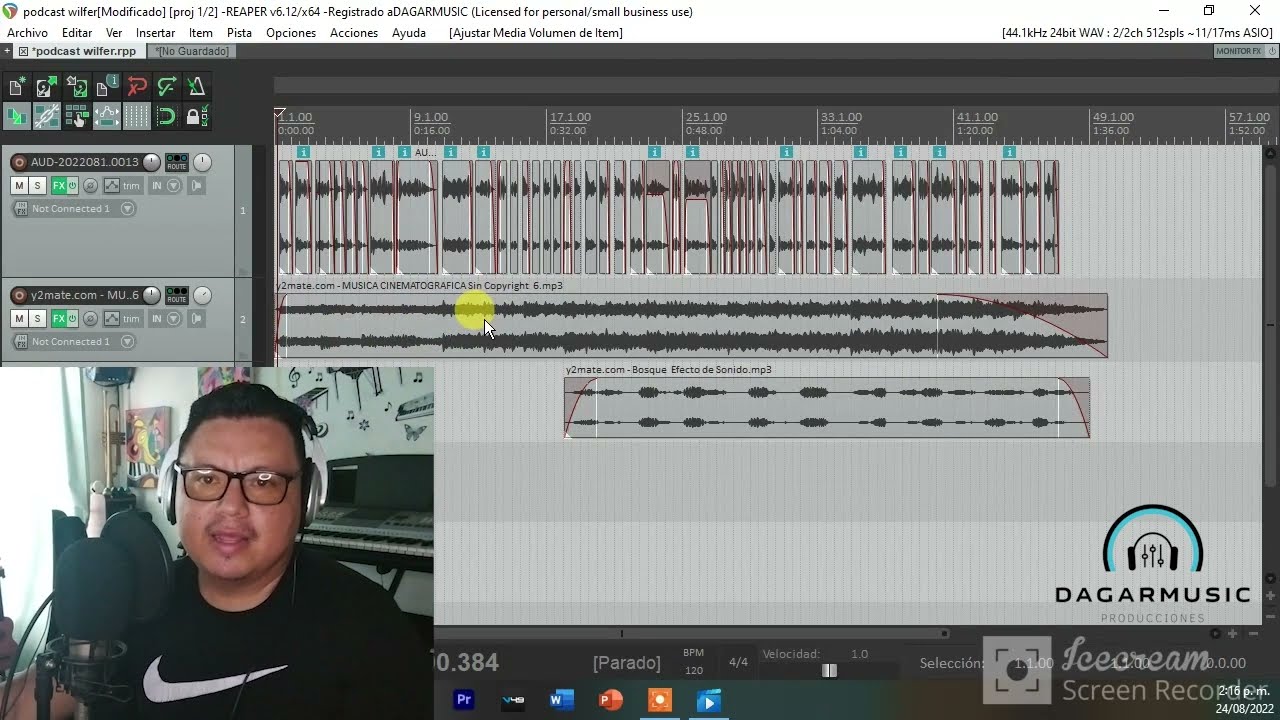Image resolution: width=1280 pixels, height=720 pixels.
Task: Open FX chain for AUD-2022081..0013 track
Action: (x=59, y=185)
